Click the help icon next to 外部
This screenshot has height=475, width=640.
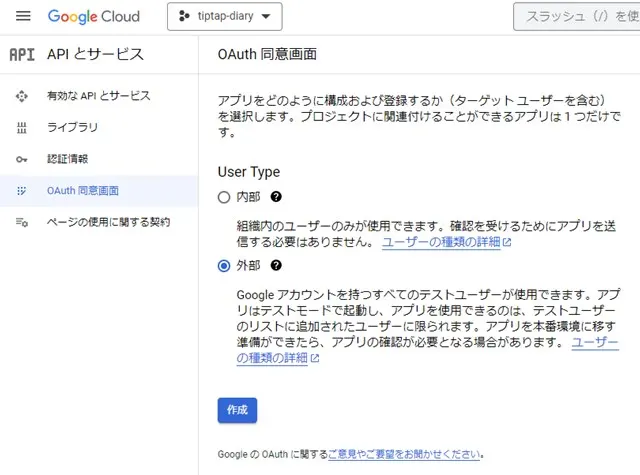point(276,266)
